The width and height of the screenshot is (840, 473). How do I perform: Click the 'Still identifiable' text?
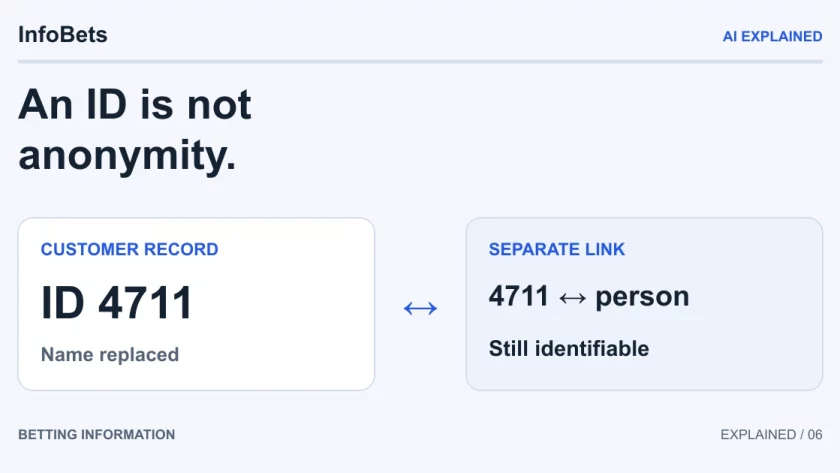569,349
